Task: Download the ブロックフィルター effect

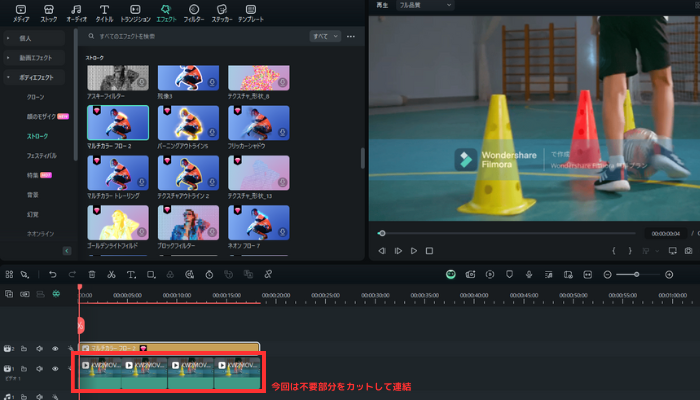Action: point(212,232)
